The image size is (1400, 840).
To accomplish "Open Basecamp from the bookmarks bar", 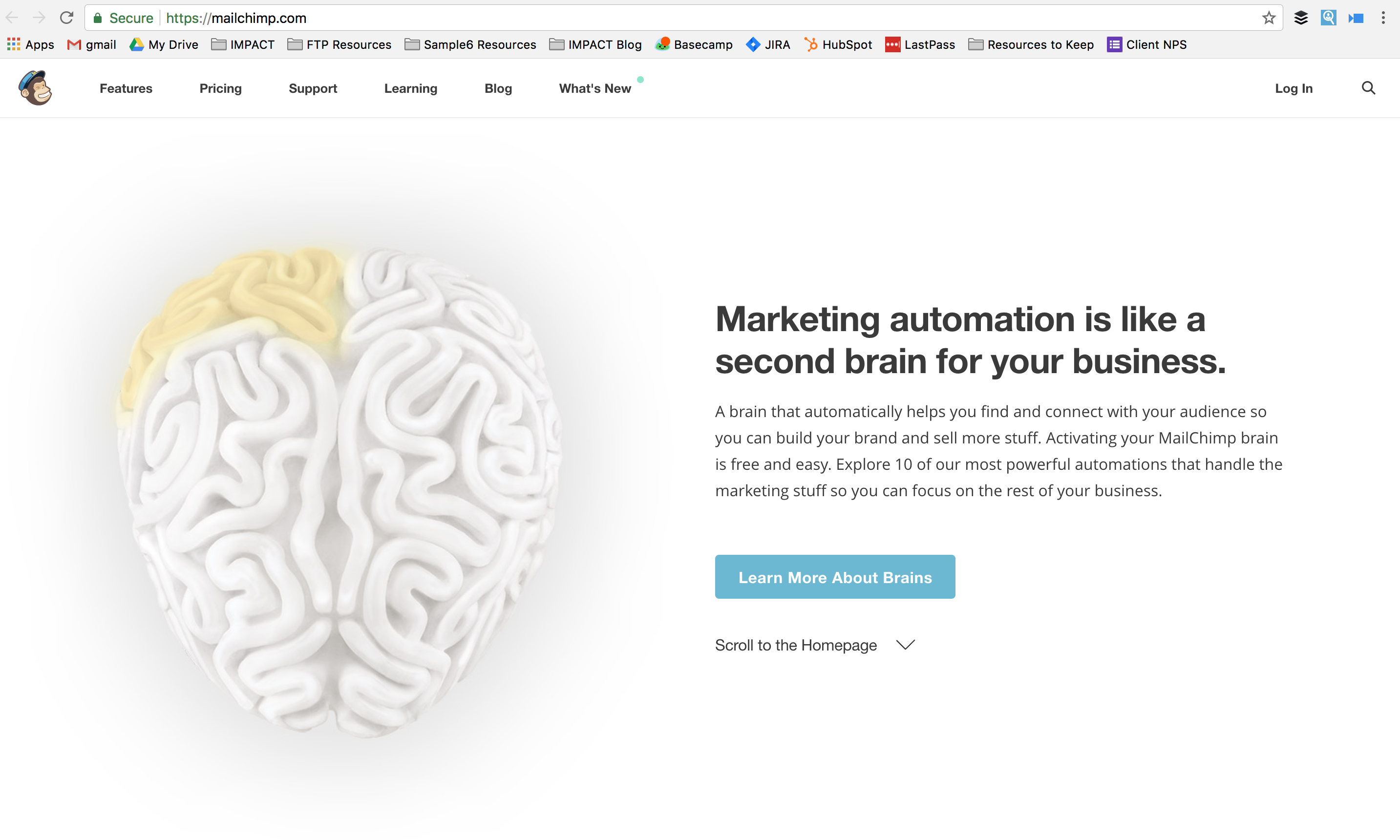I will (694, 44).
